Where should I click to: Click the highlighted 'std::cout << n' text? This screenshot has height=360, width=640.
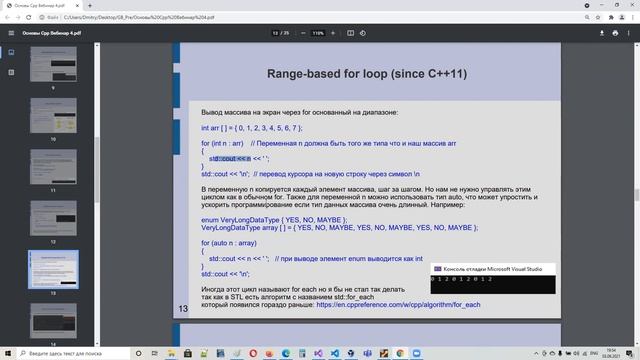tap(230, 159)
